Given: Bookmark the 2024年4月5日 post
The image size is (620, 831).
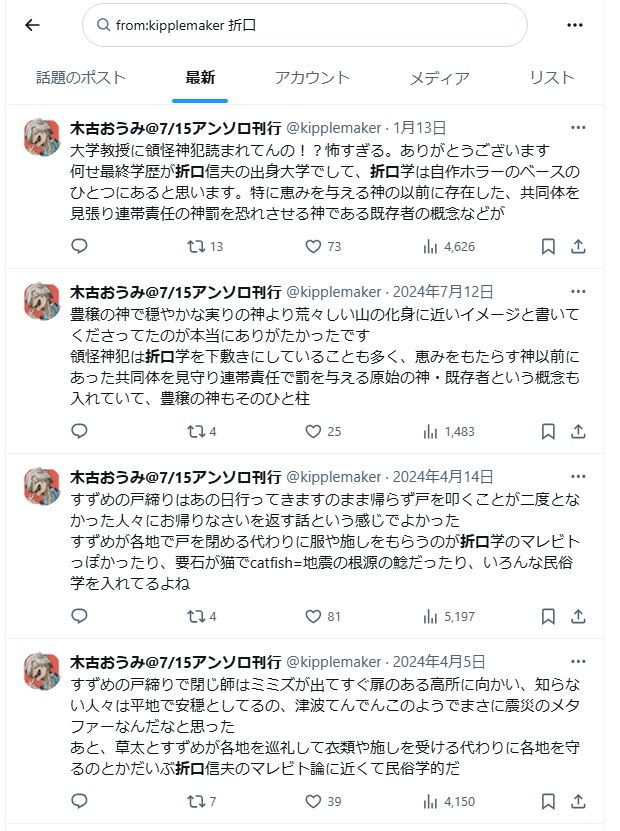Looking at the screenshot, I should (548, 801).
